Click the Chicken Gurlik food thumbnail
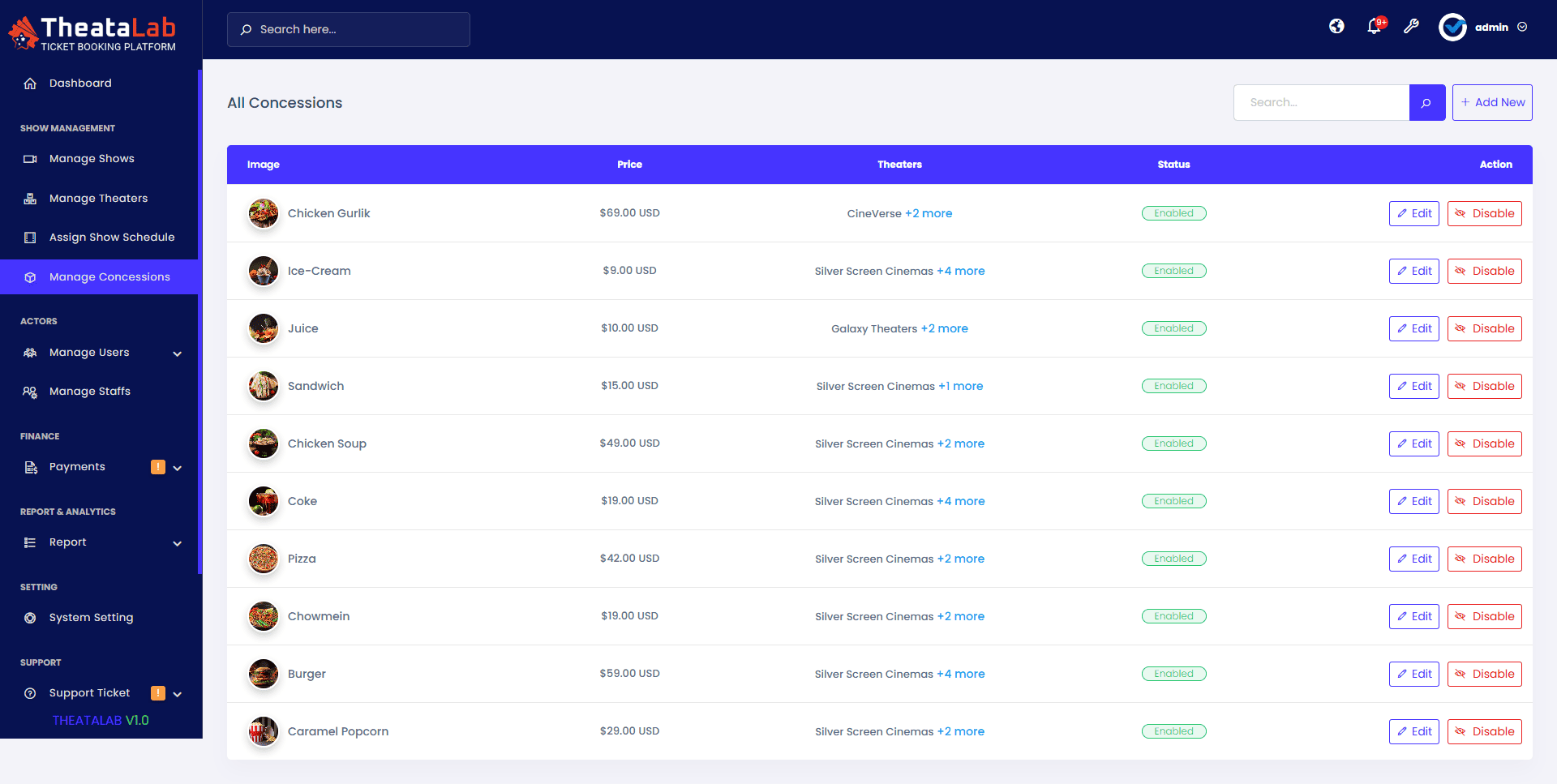The height and width of the screenshot is (784, 1557). pyautogui.click(x=264, y=213)
